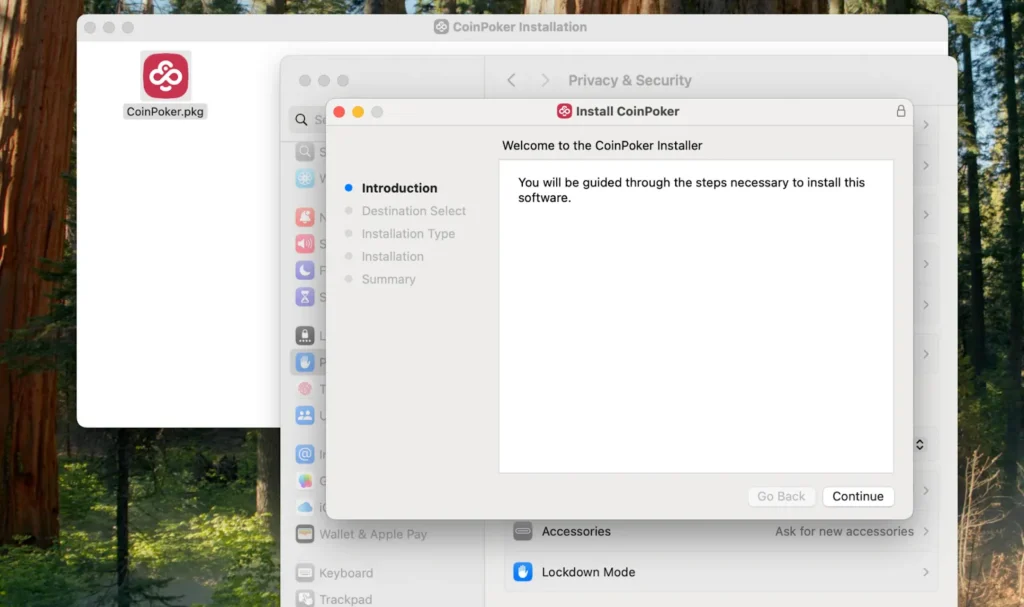Click the search magnifier icon in Settings
The image size is (1024, 607).
pyautogui.click(x=301, y=120)
